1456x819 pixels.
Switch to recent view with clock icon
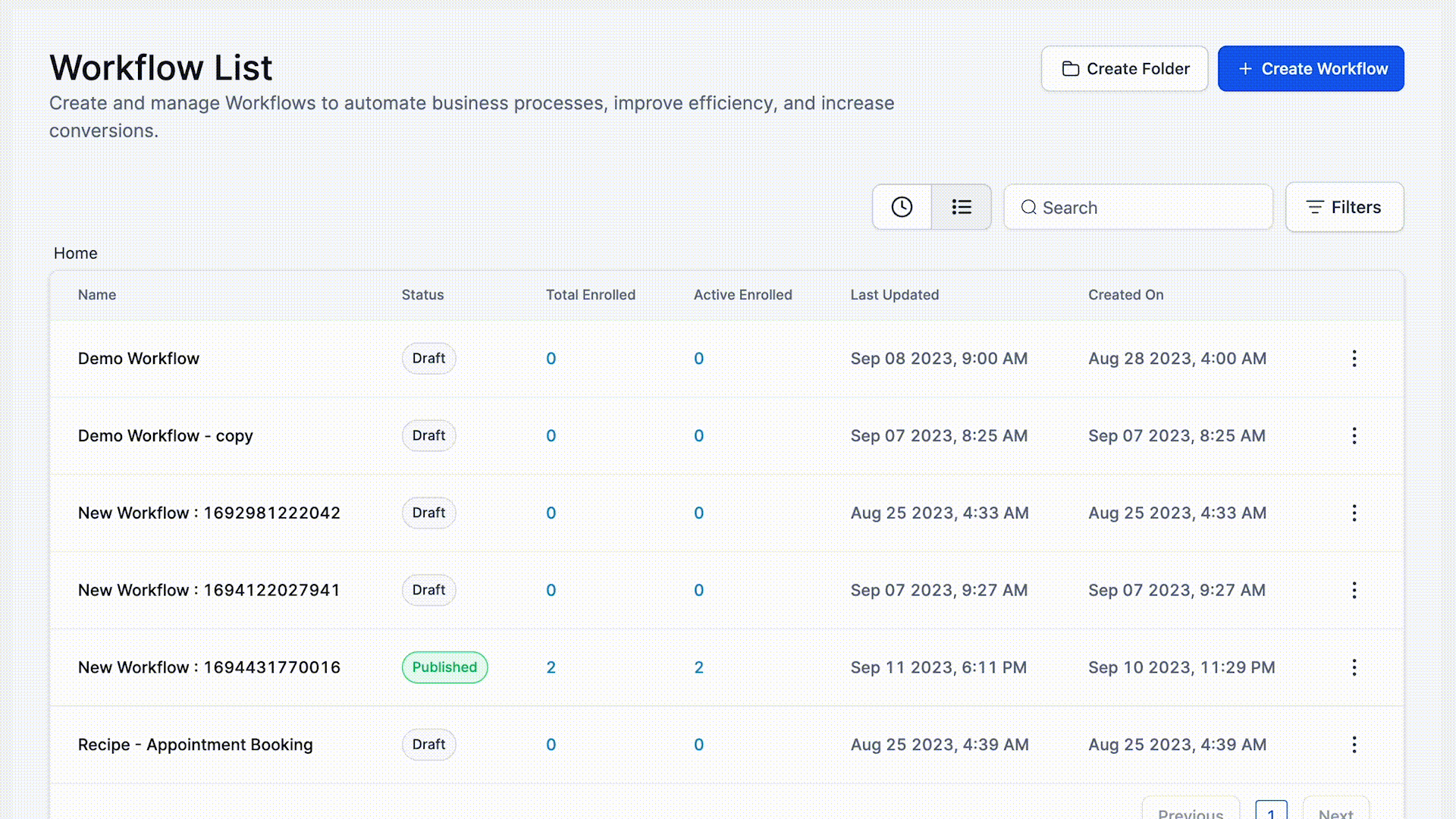coord(902,207)
